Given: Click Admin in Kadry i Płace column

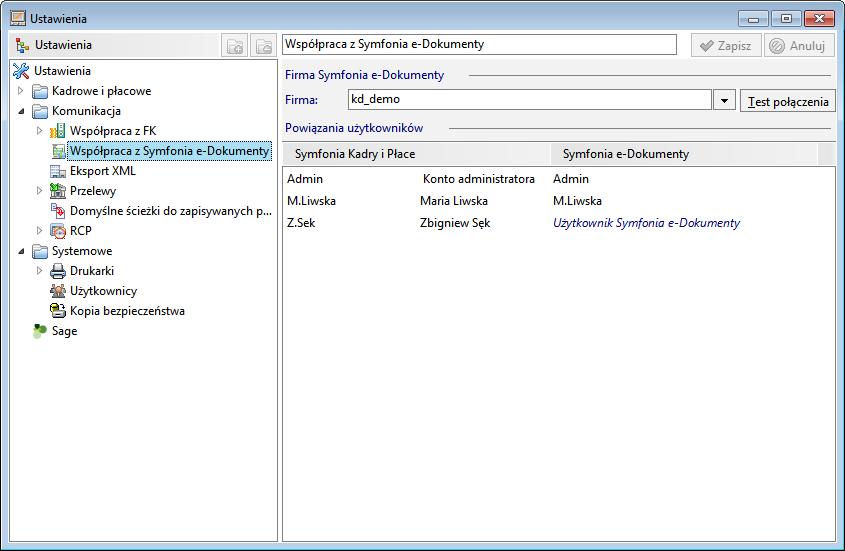Looking at the screenshot, I should [x=305, y=179].
